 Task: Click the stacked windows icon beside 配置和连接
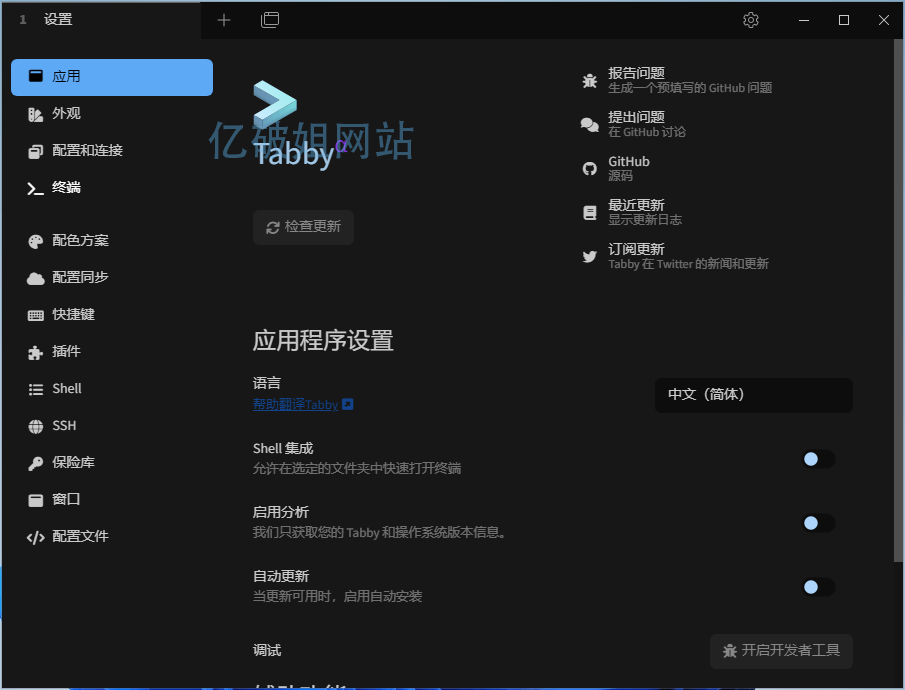click(36, 152)
